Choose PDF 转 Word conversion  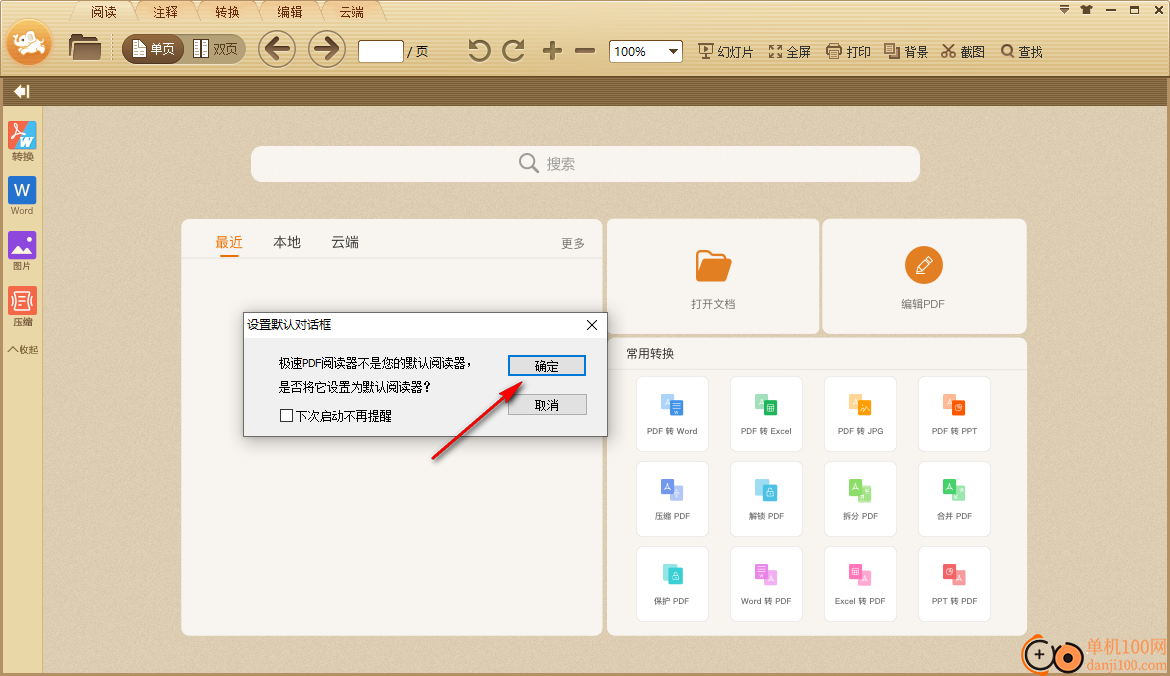pyautogui.click(x=672, y=413)
